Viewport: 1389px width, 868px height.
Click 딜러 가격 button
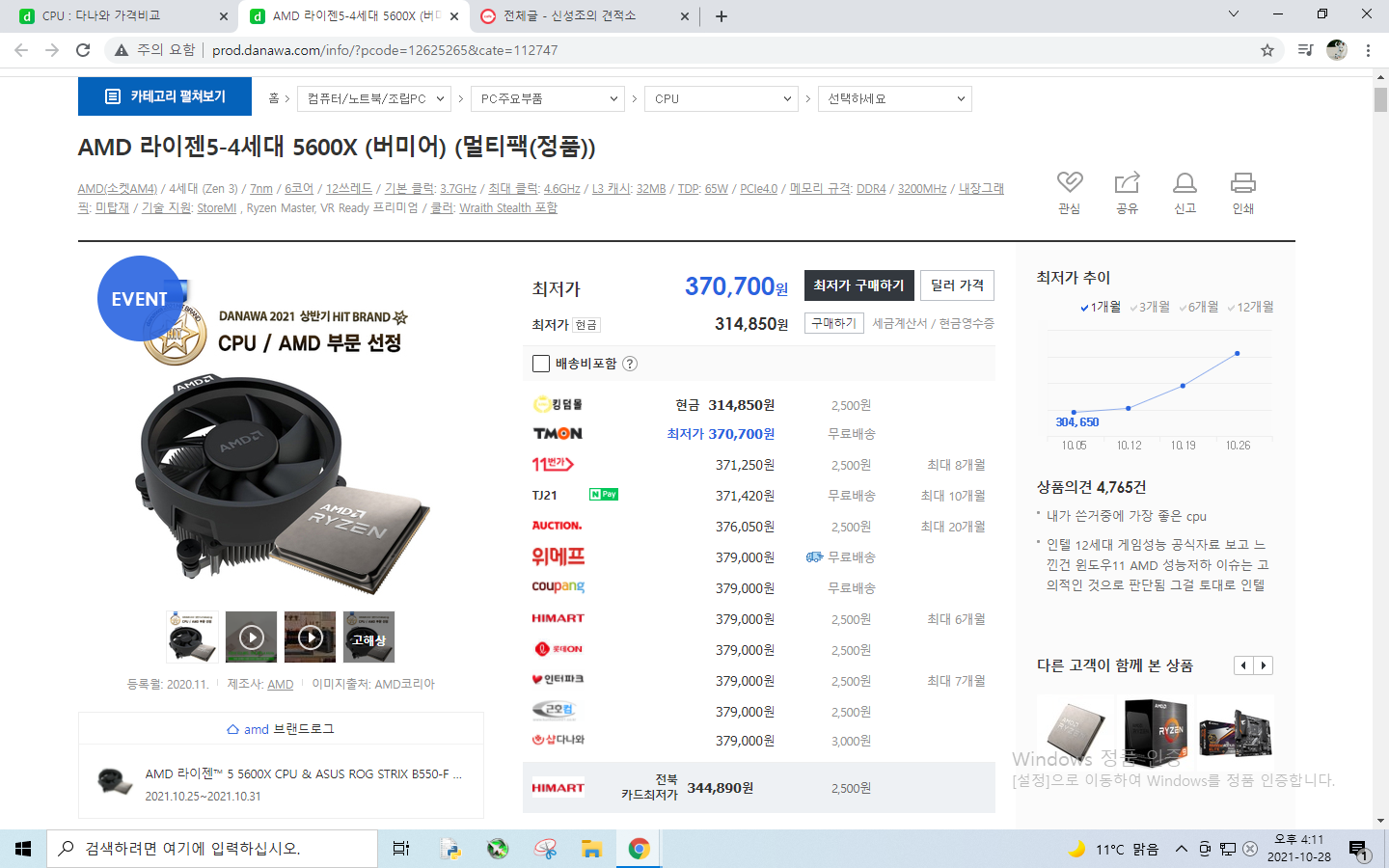click(x=957, y=285)
